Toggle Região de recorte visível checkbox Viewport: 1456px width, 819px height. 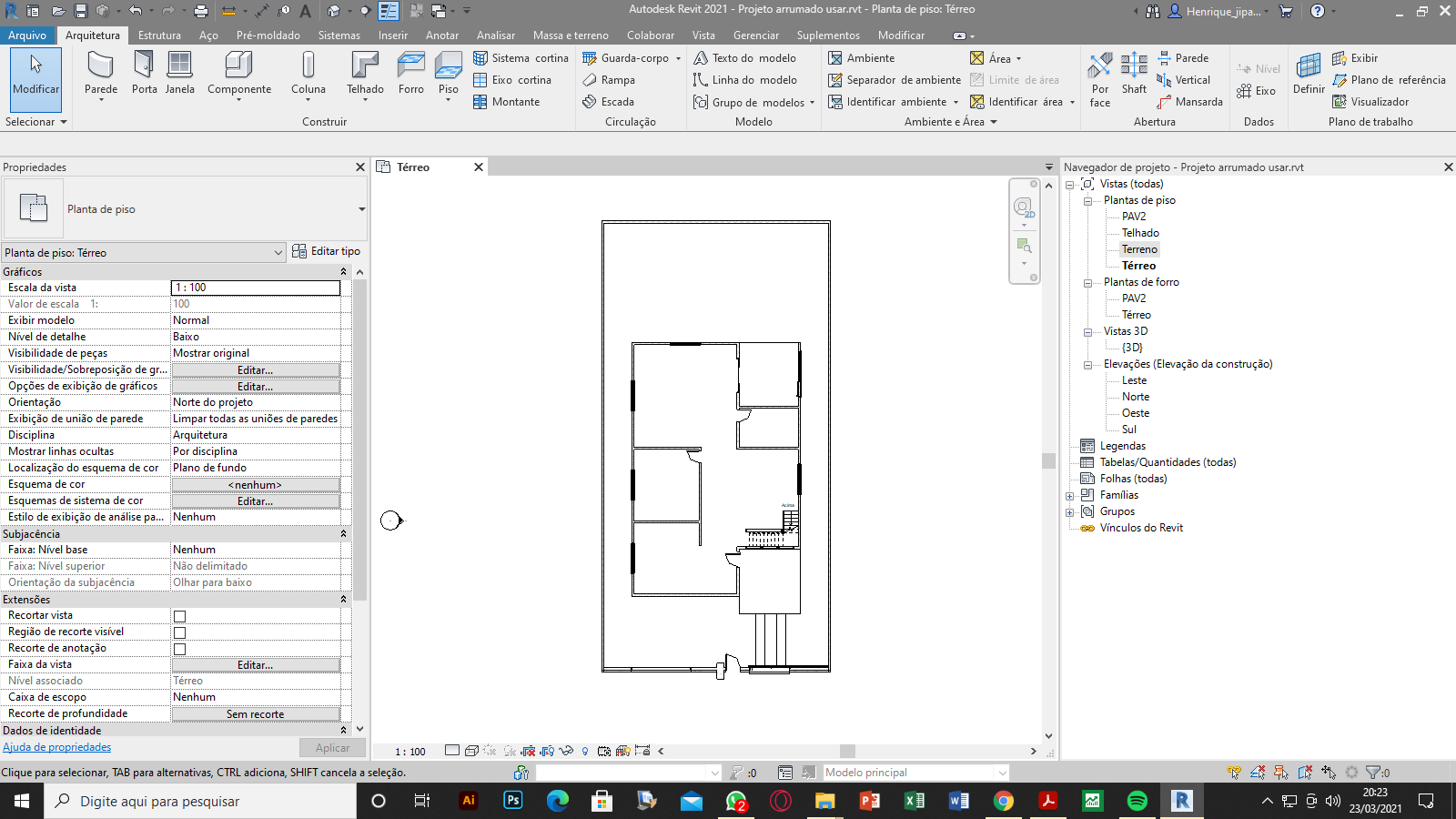point(179,632)
